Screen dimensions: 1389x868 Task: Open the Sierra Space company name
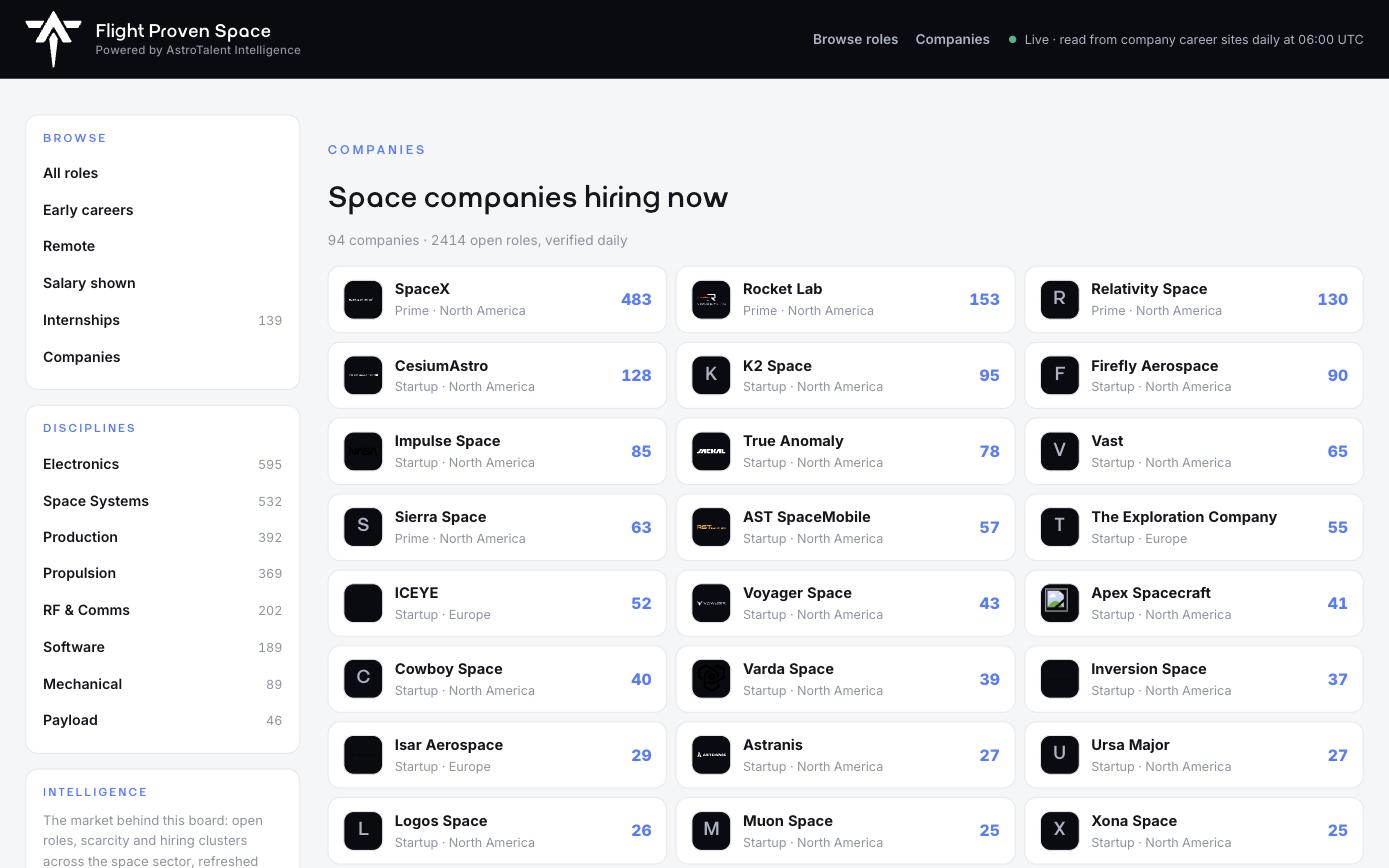click(x=440, y=517)
